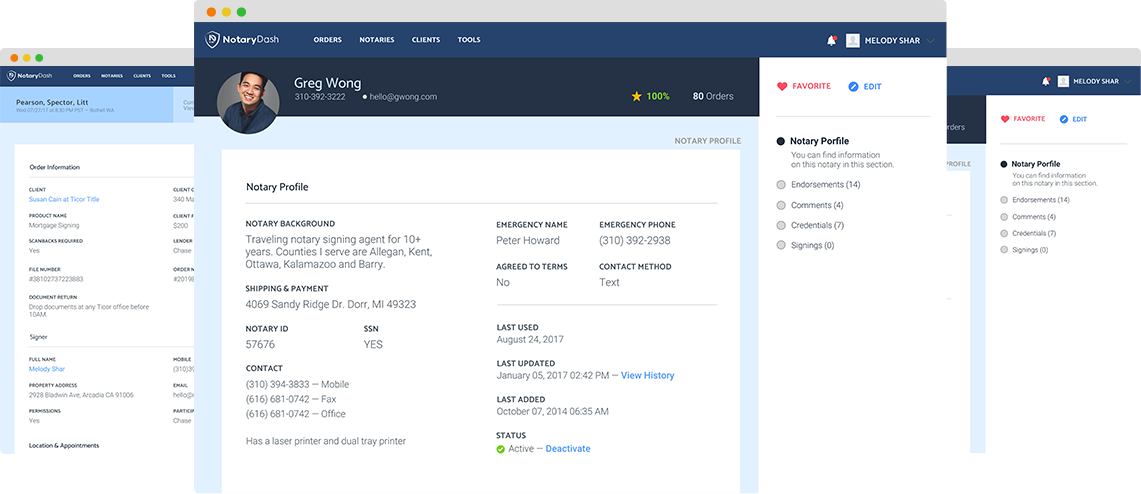Click Melody Shar's avatar in main header
This screenshot has width=1141, height=494.
point(853,41)
